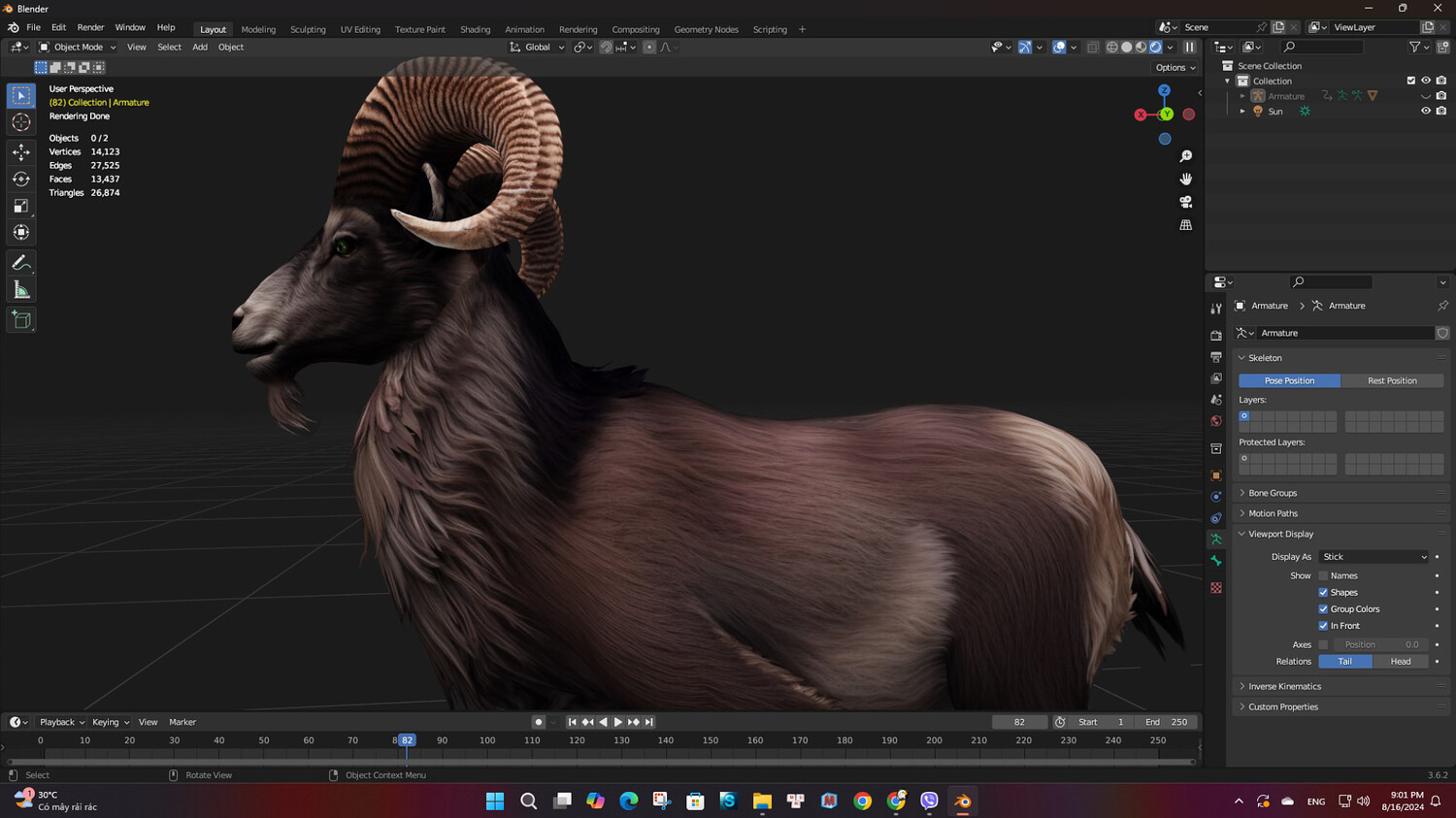Uncheck the Group Colors option

pos(1323,609)
